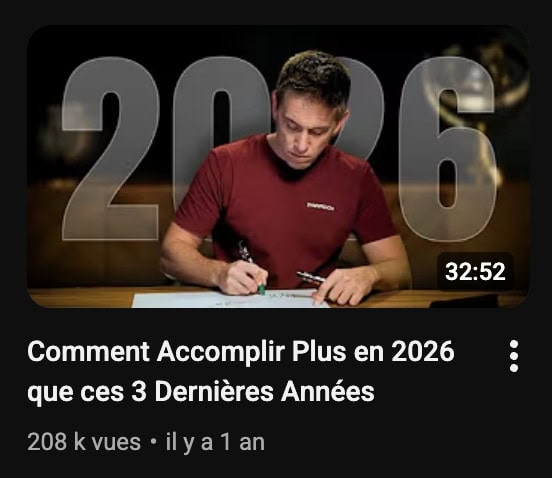Screen dimensions: 552x478
Task: Click the 32:52 duration badge
Action: coord(475,271)
